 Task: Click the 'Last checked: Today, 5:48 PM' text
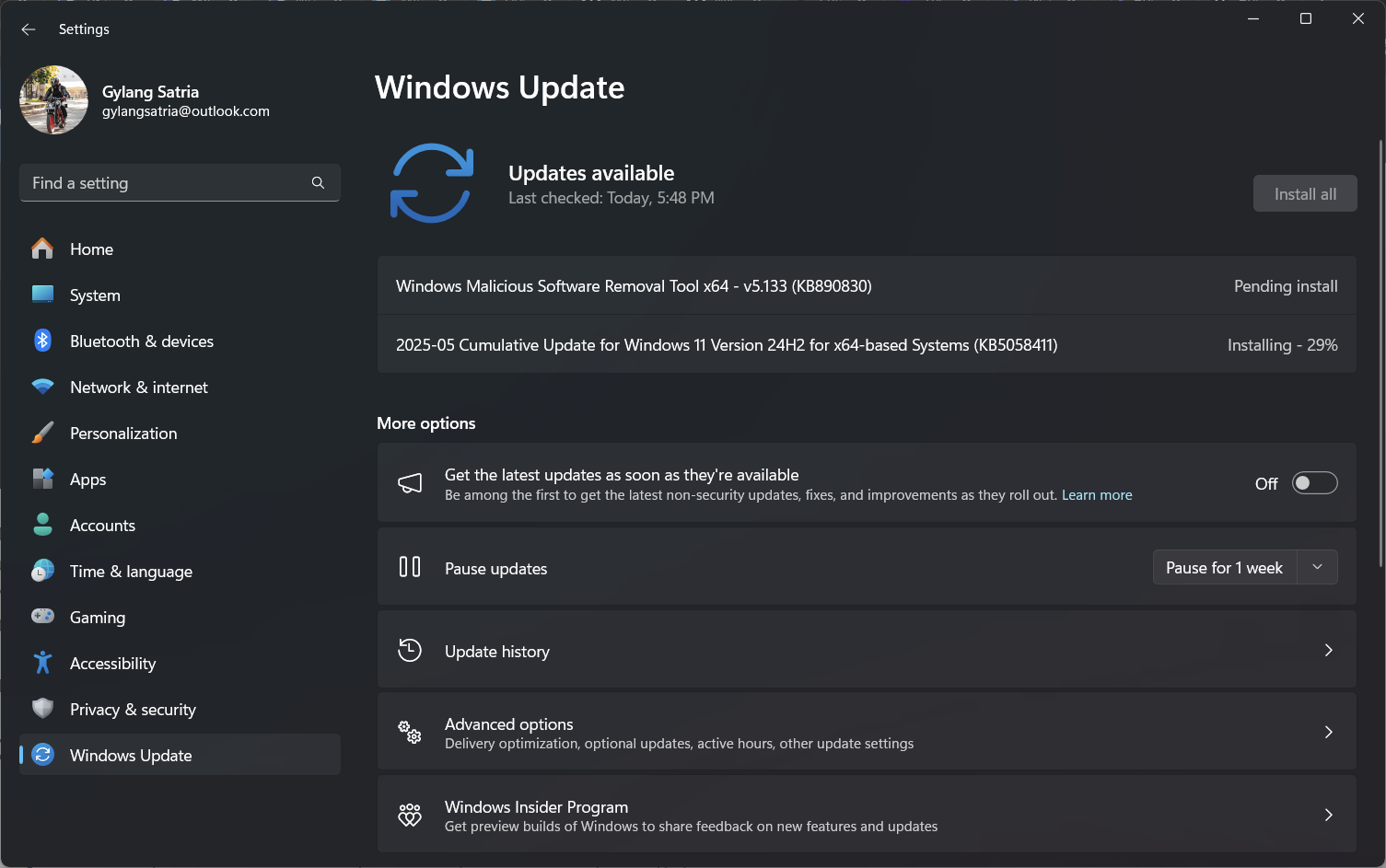tap(611, 198)
